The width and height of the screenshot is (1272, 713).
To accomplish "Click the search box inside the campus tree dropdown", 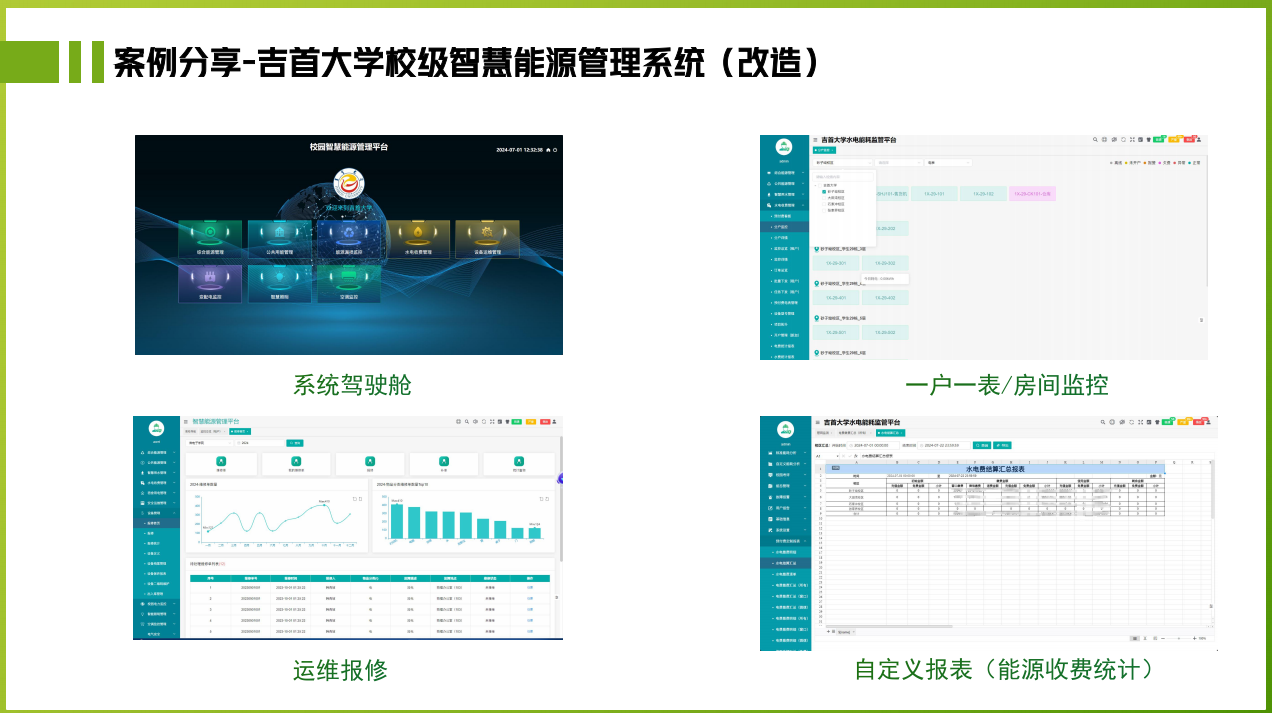I will point(843,177).
